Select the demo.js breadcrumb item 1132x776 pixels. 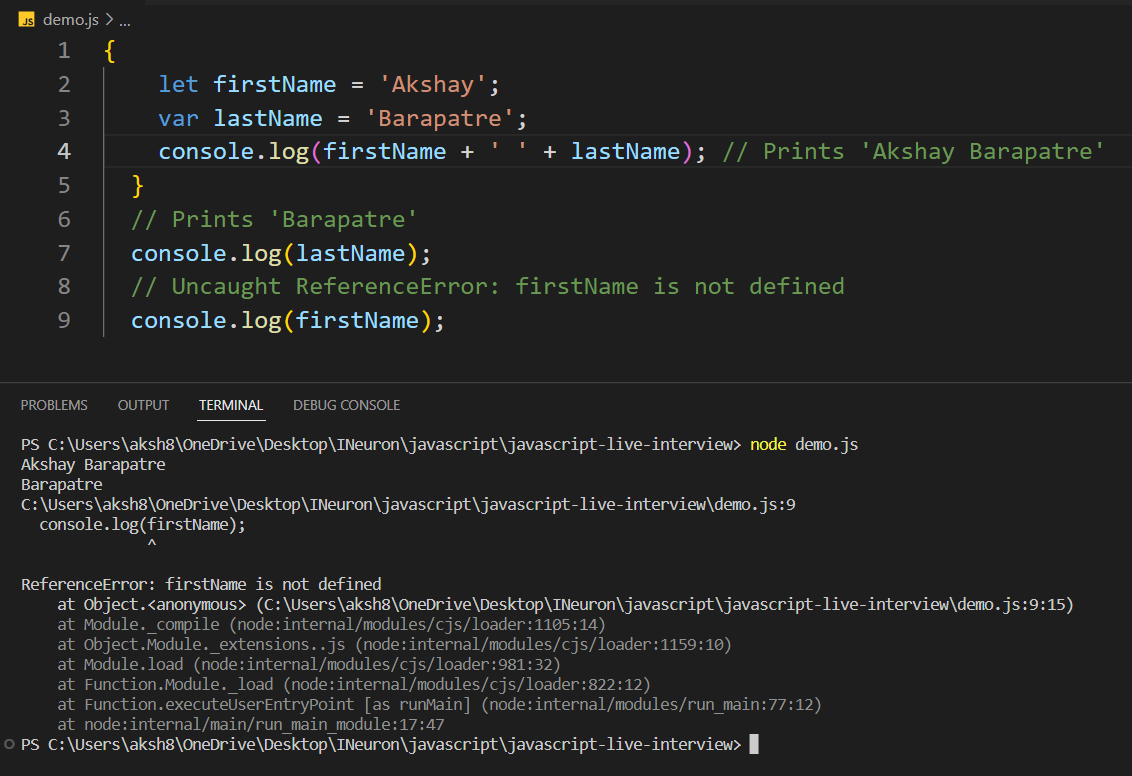(x=71, y=19)
